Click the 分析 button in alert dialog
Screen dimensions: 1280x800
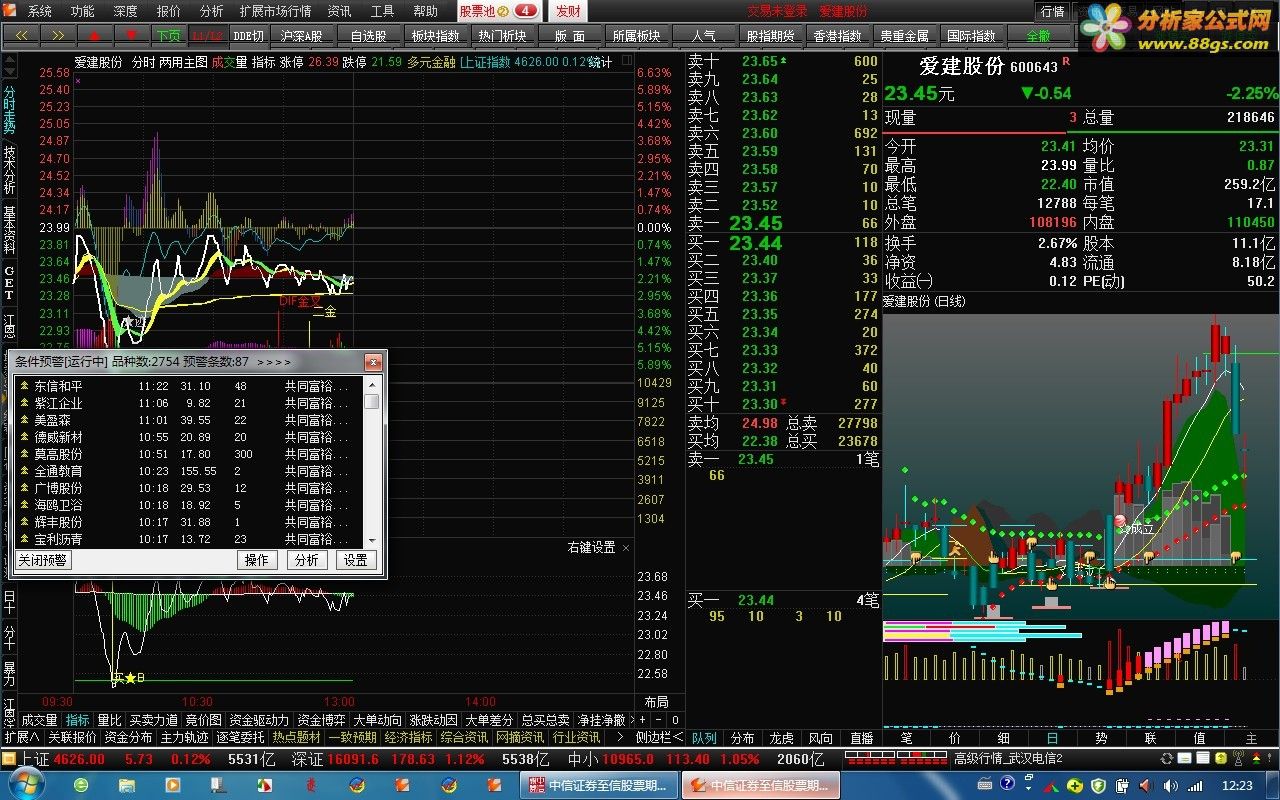[x=307, y=560]
